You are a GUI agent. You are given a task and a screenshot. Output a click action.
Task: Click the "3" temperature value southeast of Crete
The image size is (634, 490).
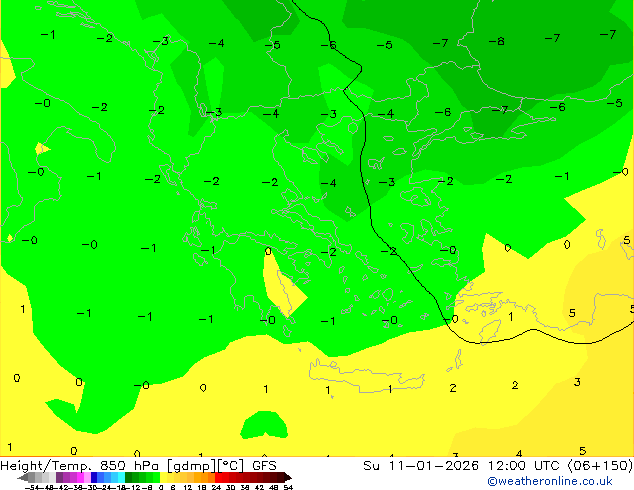point(577,382)
